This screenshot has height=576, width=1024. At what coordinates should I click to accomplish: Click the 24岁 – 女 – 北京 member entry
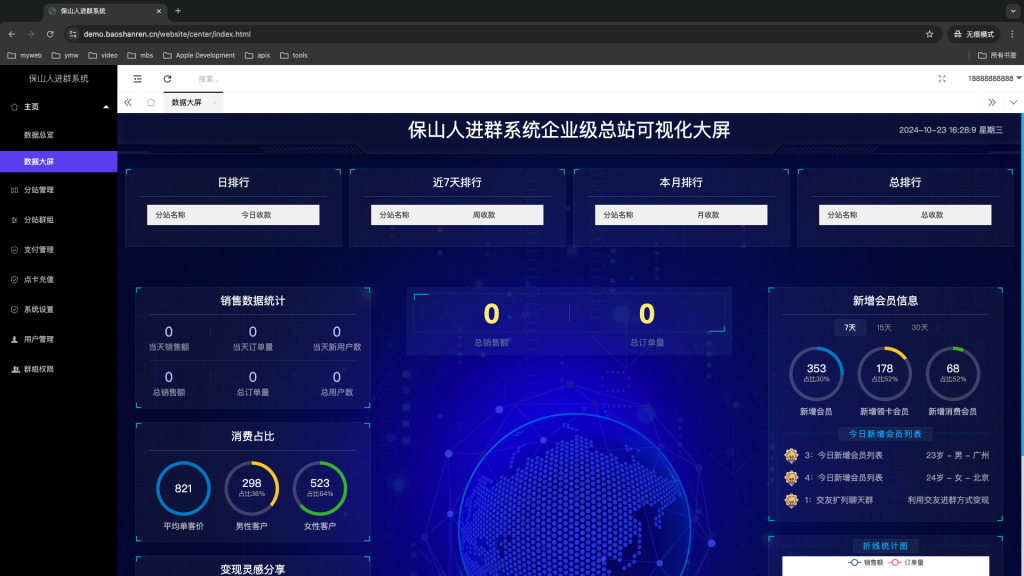coord(957,478)
